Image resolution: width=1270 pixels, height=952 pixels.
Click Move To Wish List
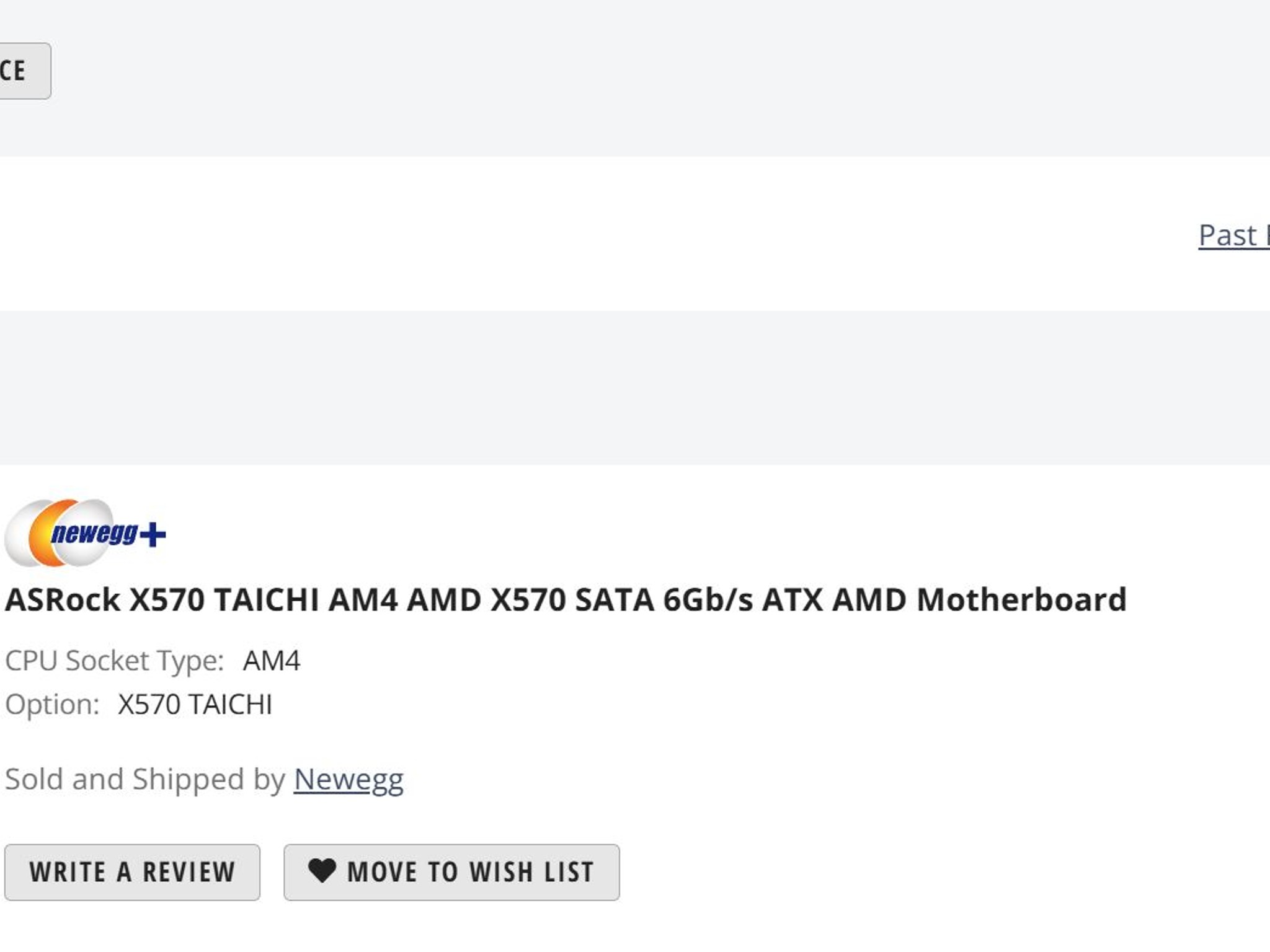click(x=451, y=872)
